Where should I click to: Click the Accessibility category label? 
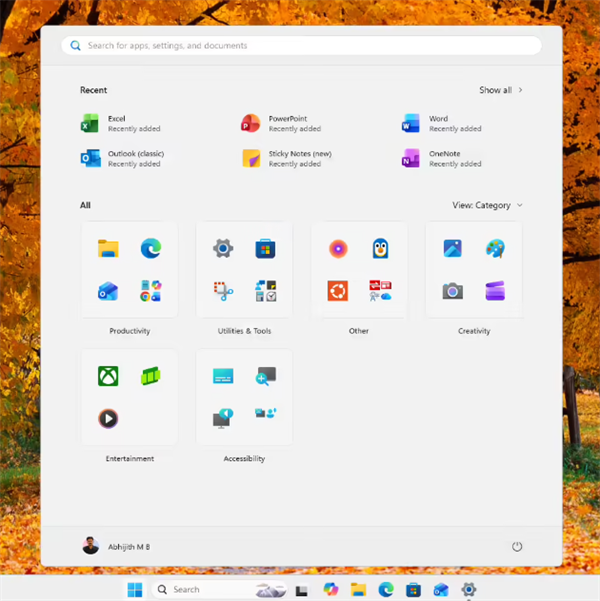244,458
